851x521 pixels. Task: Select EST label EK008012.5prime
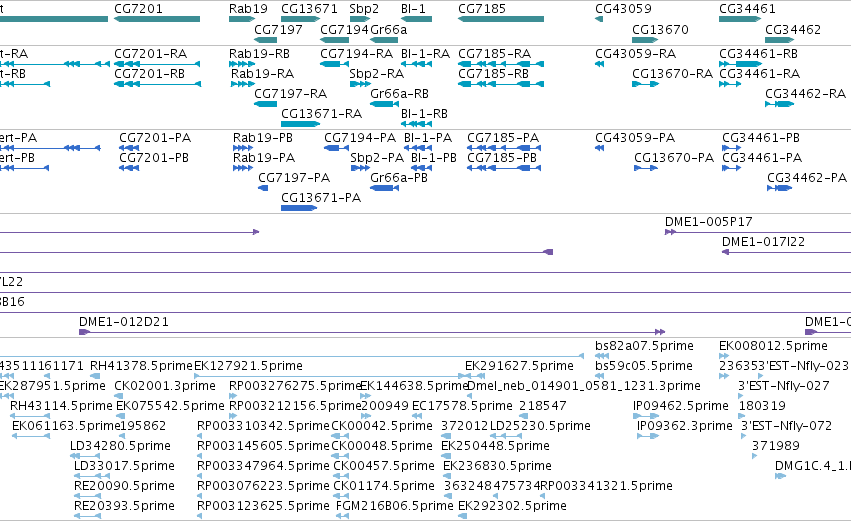click(x=773, y=346)
